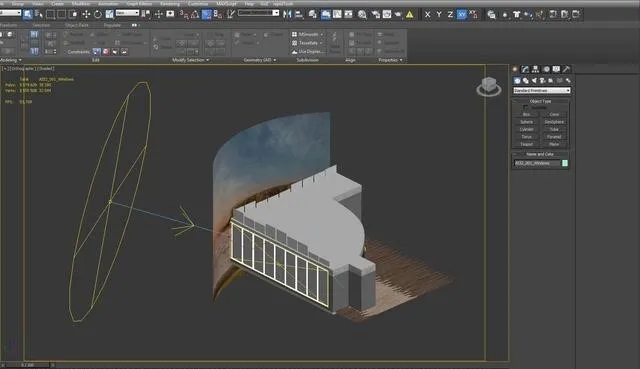The image size is (640, 369).
Task: Activate the Select Object tool
Action: click(28, 14)
